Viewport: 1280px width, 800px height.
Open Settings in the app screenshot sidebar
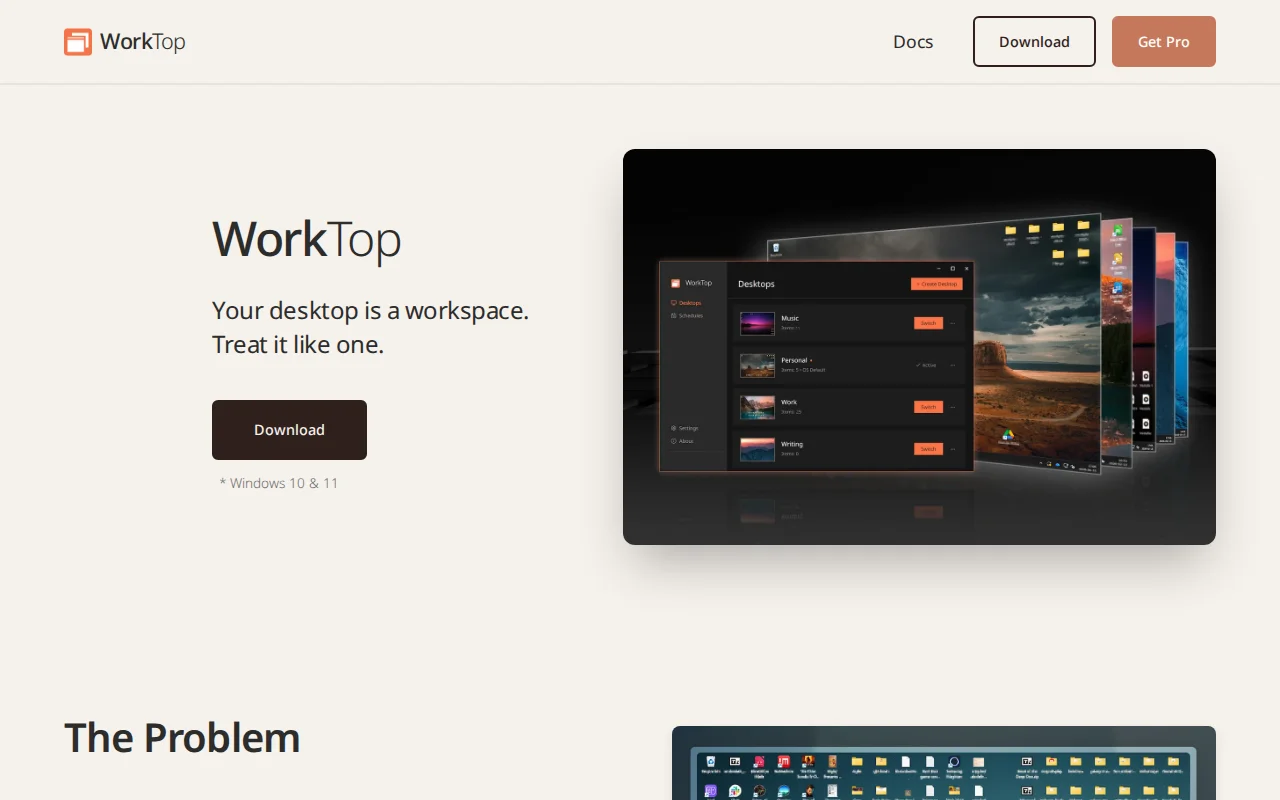pyautogui.click(x=685, y=428)
